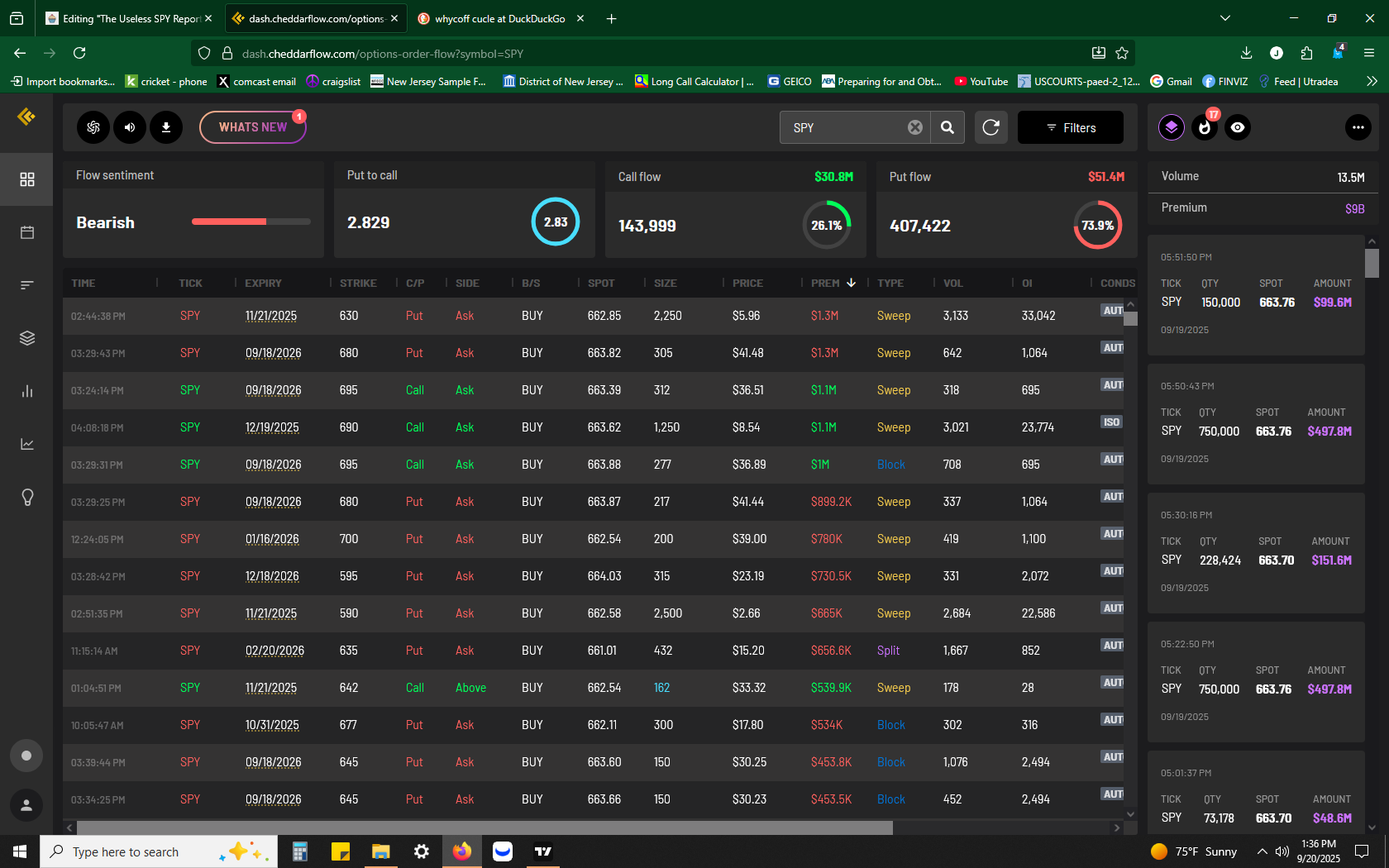Refresh the options flow data
1389x868 pixels.
coord(990,127)
